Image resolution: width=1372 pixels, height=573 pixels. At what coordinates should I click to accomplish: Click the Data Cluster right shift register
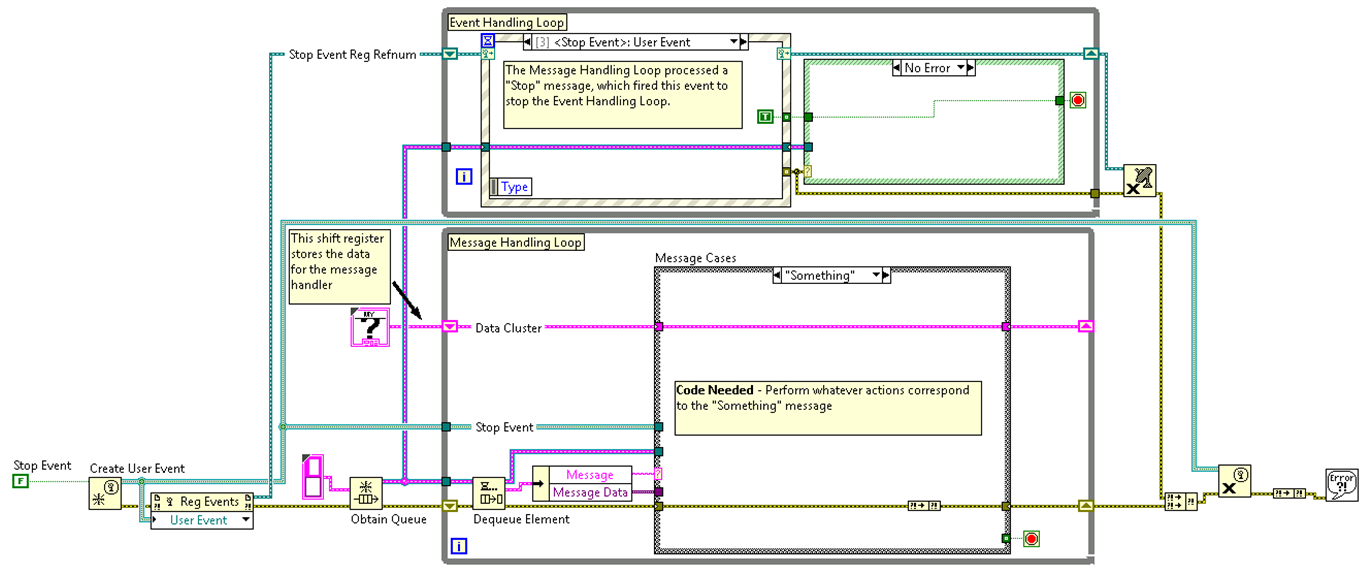(1086, 326)
